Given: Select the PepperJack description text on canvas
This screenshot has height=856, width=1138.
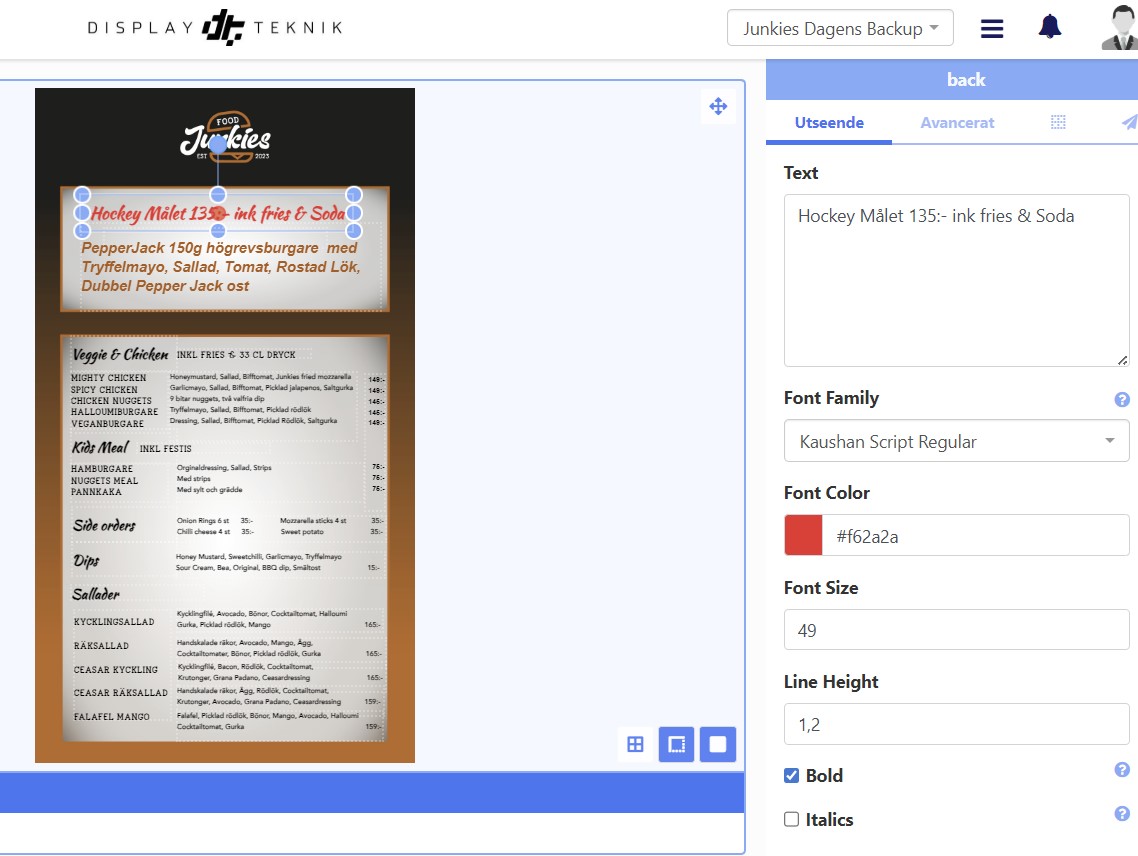Looking at the screenshot, I should point(221,266).
